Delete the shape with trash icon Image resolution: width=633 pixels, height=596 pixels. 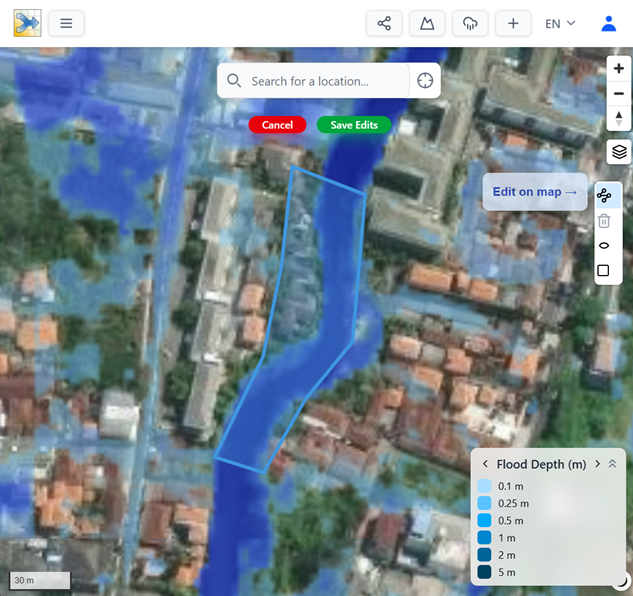(x=604, y=221)
